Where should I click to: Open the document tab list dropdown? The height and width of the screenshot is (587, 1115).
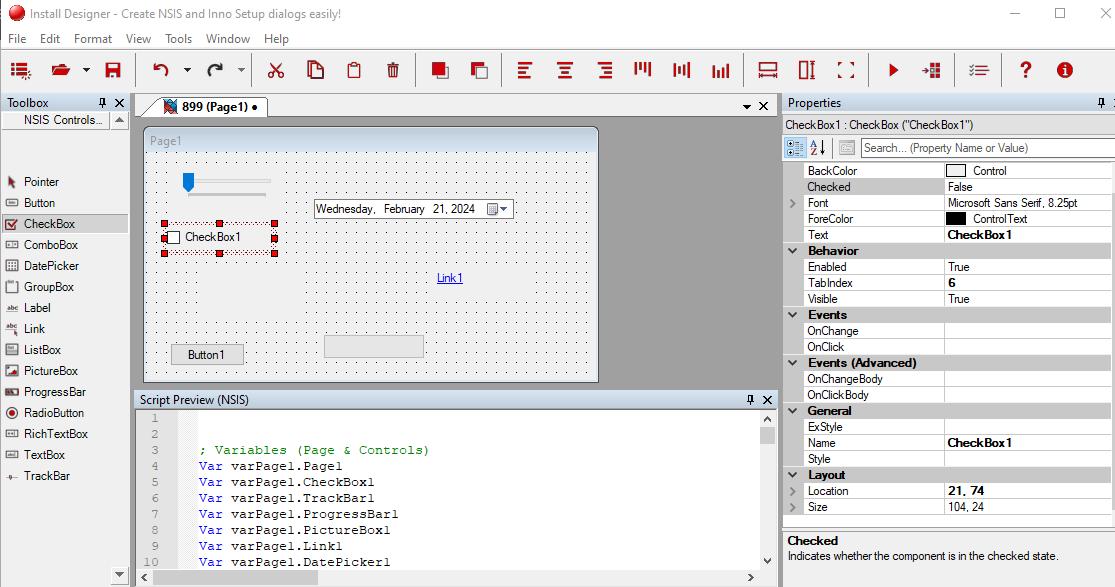(x=747, y=107)
